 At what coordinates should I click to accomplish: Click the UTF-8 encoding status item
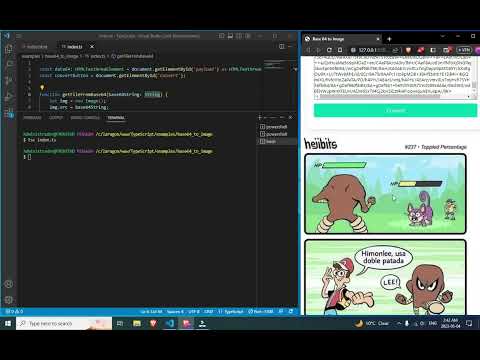click(194, 311)
